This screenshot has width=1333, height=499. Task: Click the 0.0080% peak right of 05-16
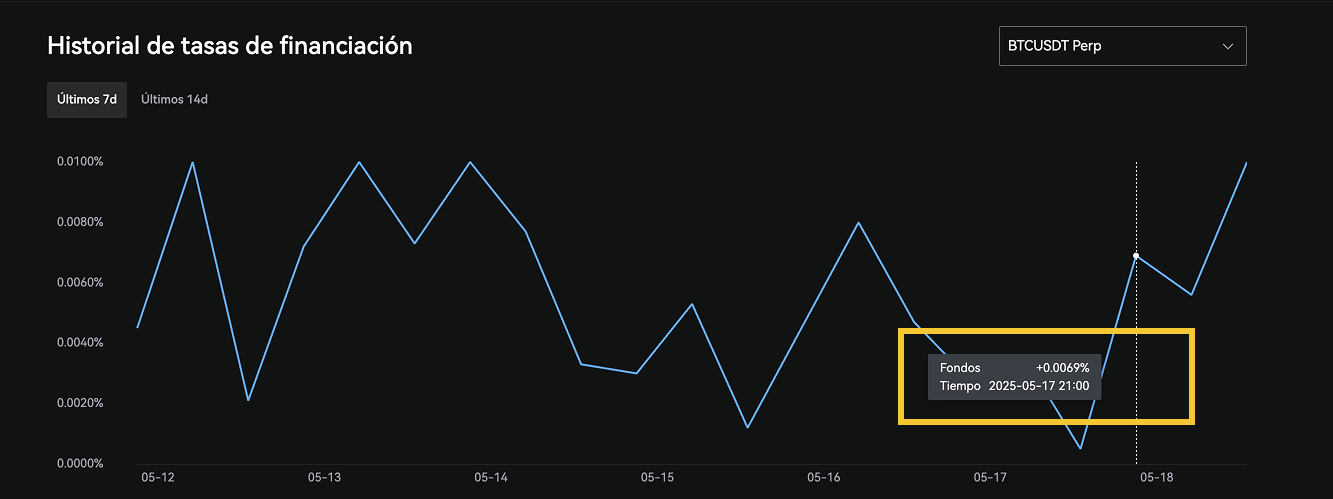point(858,222)
